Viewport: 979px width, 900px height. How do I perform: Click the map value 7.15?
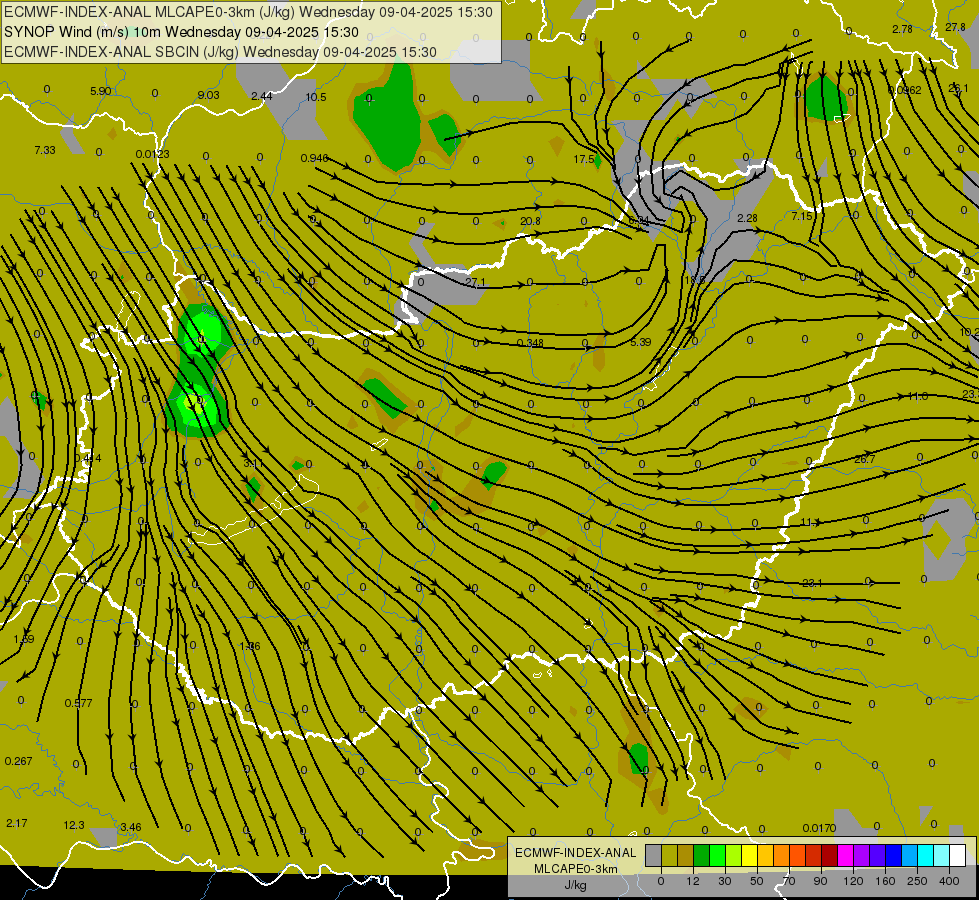[x=802, y=216]
